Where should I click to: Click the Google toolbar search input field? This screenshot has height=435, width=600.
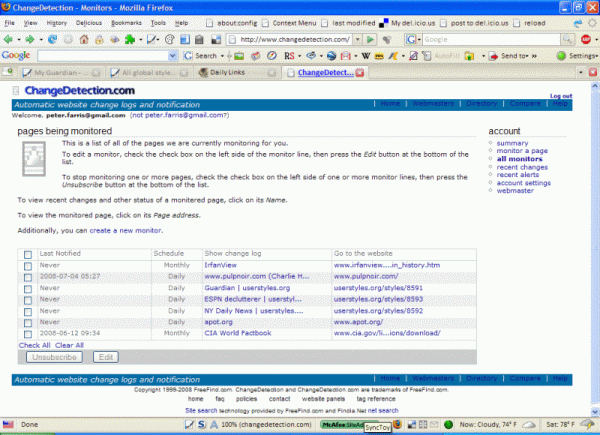pyautogui.click(x=103, y=56)
